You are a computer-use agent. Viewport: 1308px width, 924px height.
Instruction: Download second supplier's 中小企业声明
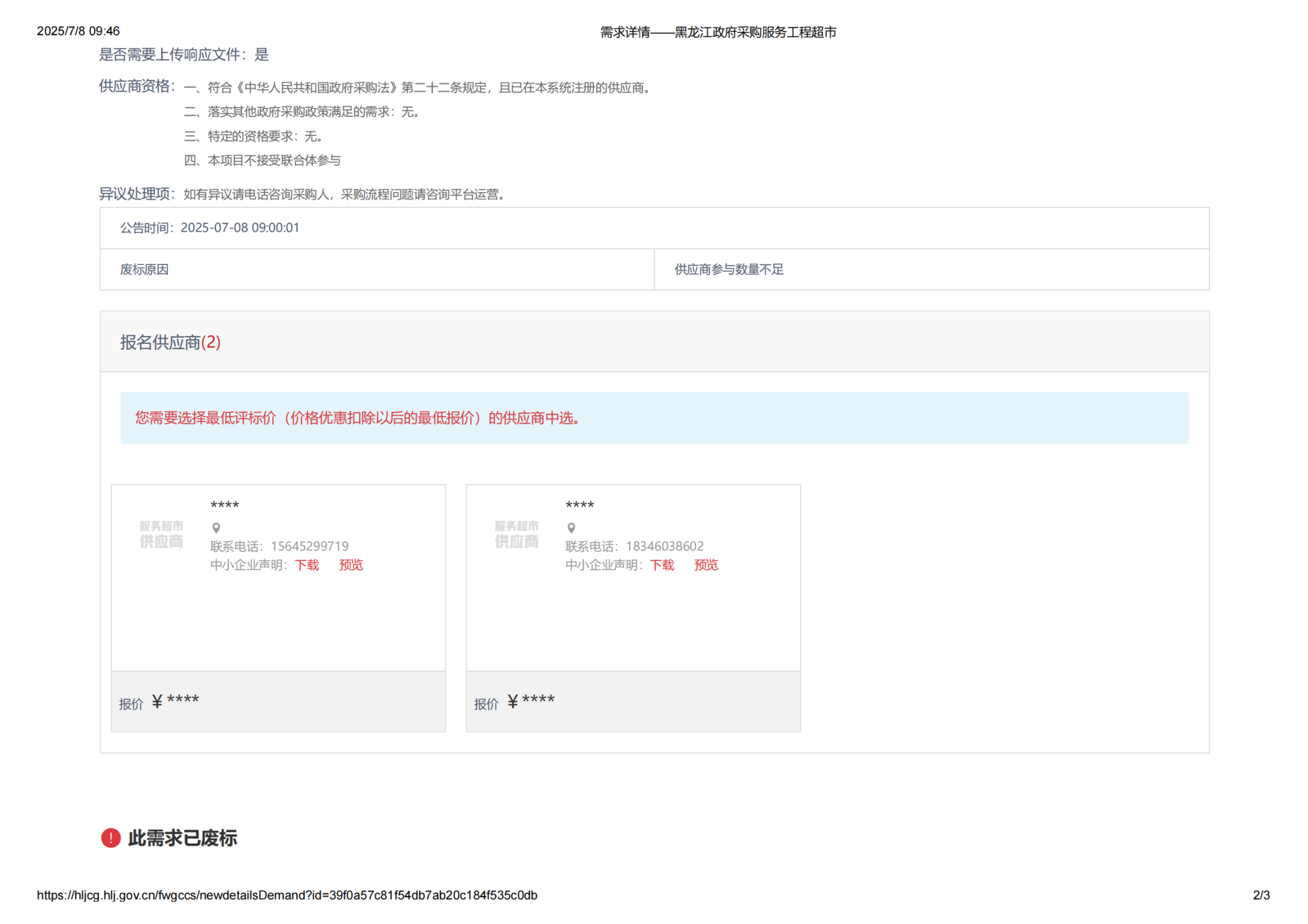coord(662,565)
